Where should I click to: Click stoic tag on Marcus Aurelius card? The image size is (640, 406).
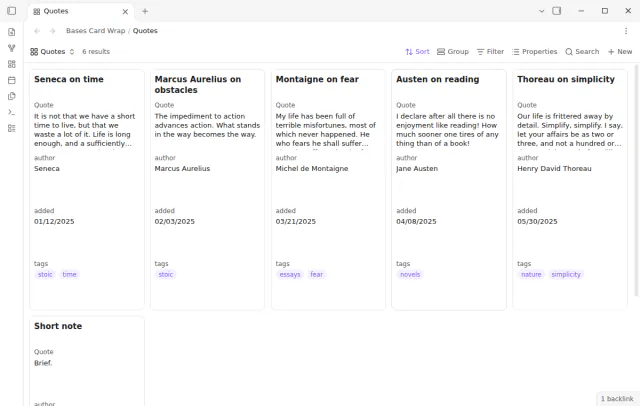point(165,274)
